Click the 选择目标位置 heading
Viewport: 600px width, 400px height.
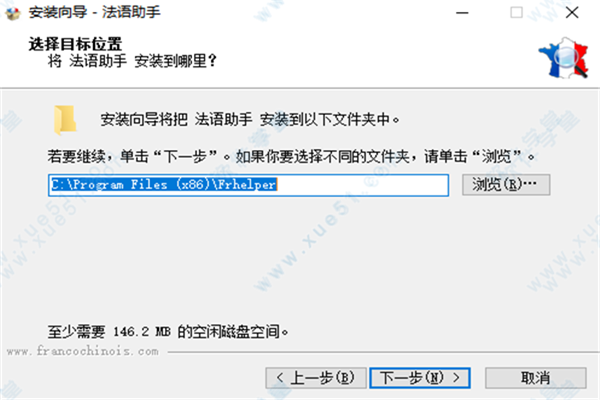75,44
